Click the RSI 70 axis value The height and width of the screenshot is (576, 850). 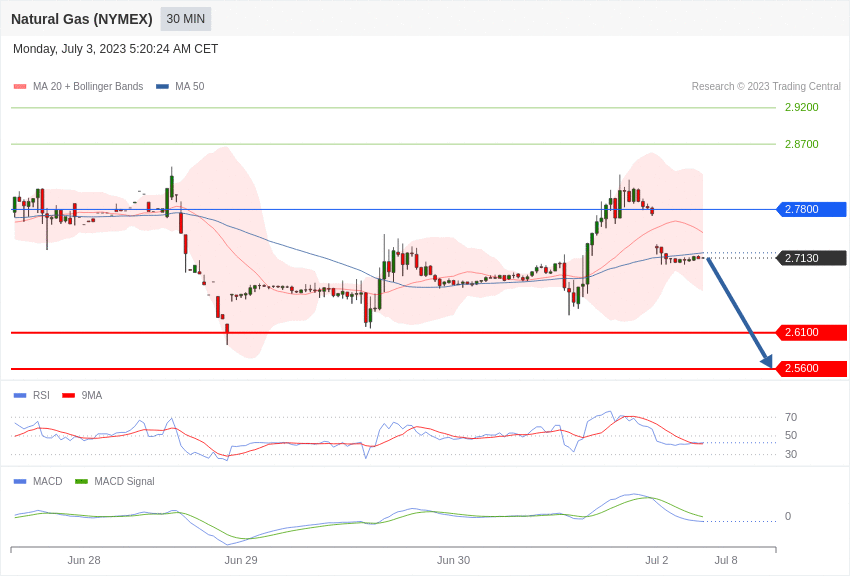pyautogui.click(x=791, y=417)
